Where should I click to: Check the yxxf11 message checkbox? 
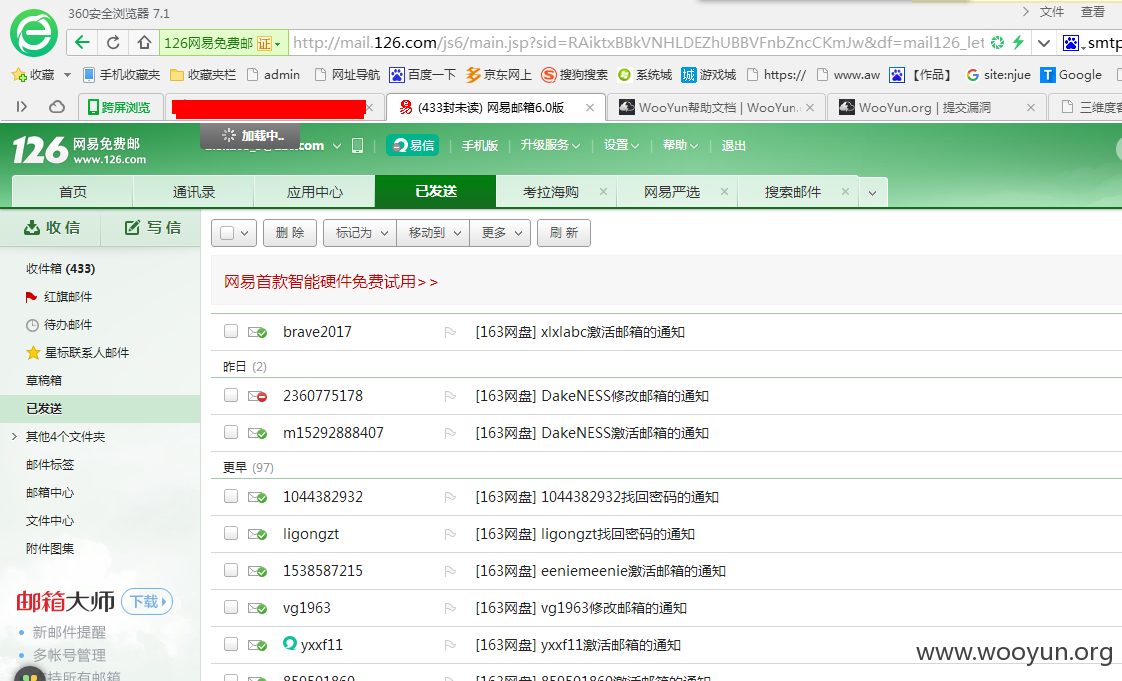(230, 644)
